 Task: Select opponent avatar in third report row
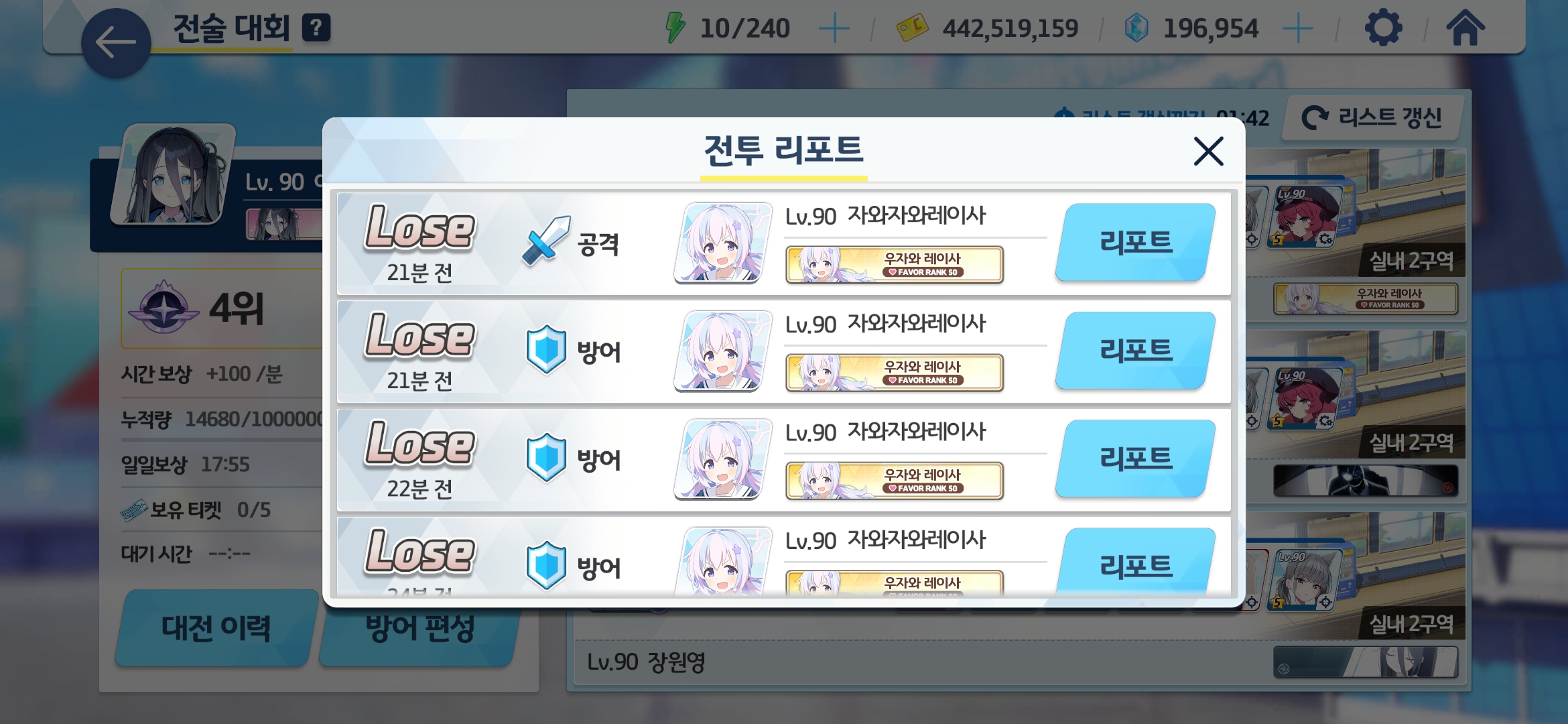click(x=723, y=459)
